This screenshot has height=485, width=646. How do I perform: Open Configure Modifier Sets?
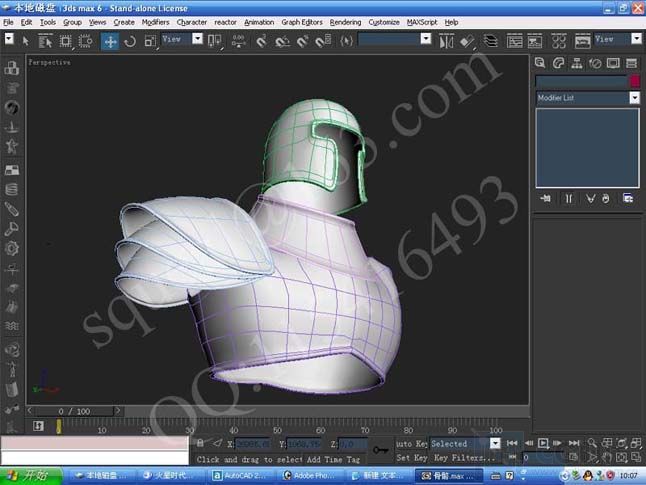628,199
